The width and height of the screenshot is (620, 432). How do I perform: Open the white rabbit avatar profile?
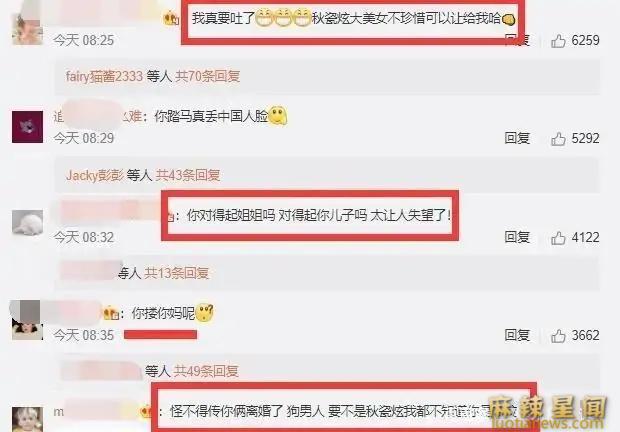[27, 223]
